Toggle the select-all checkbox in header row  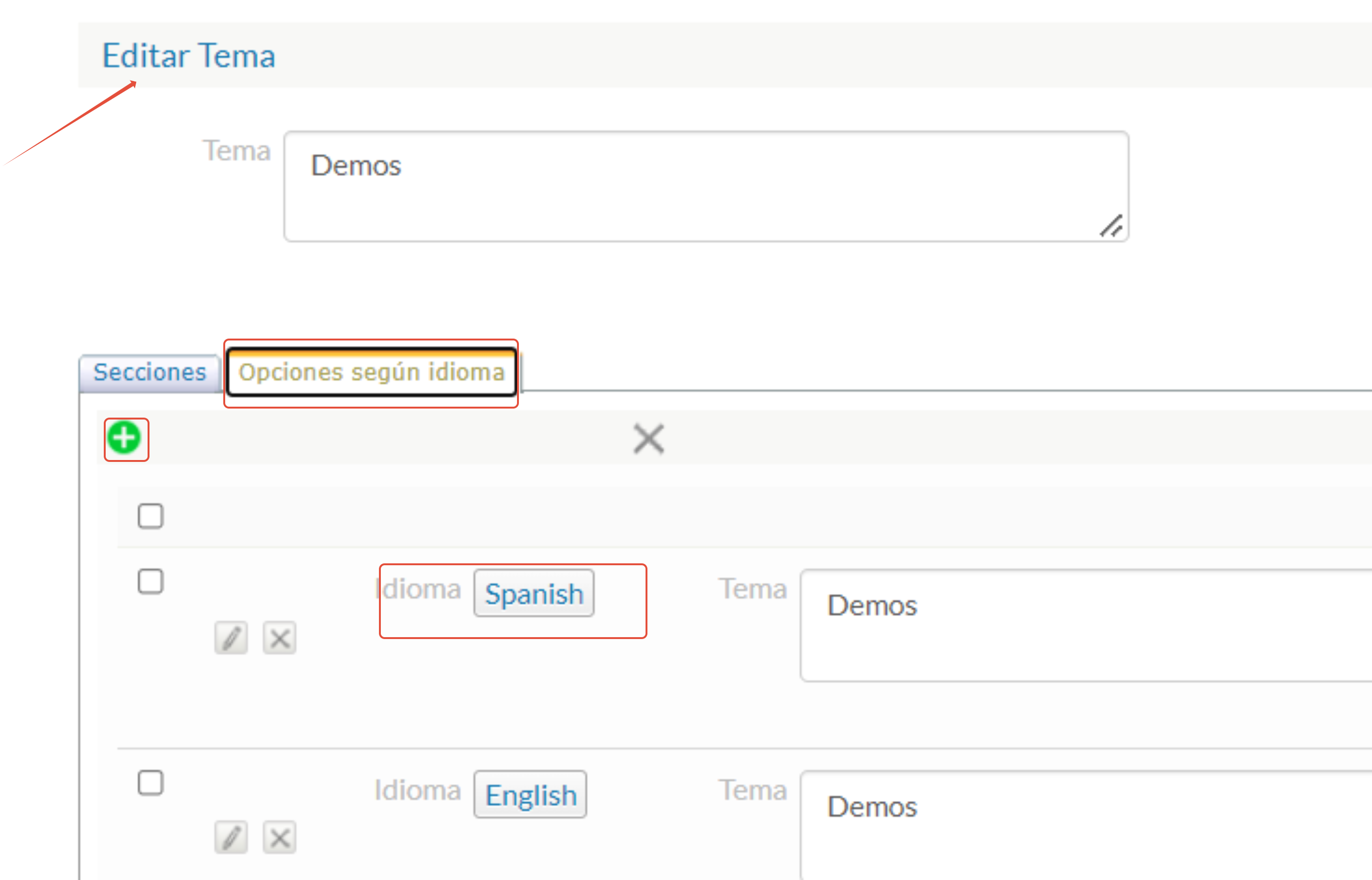[x=150, y=516]
